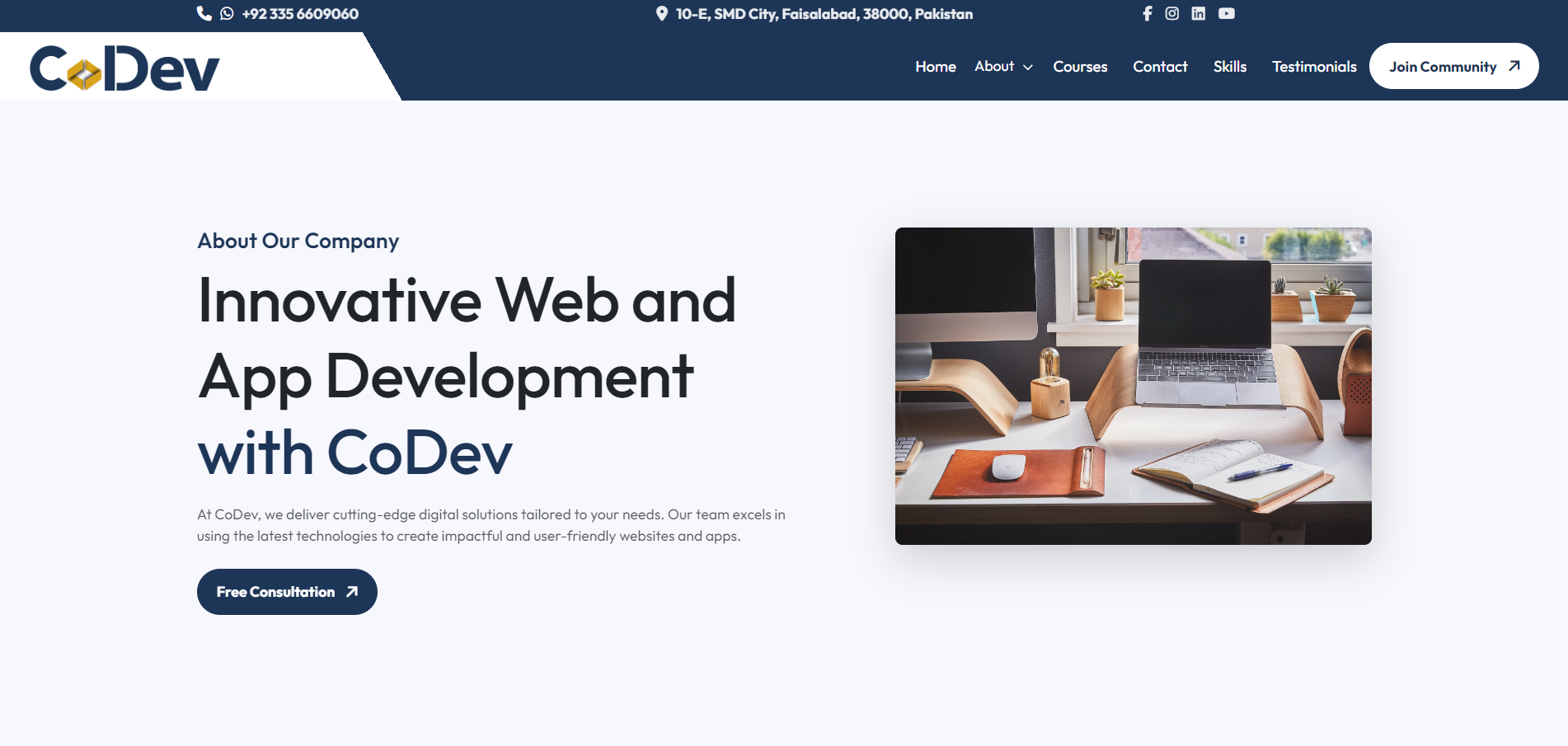The height and width of the screenshot is (746, 1568).
Task: Click the CoDev logo
Action: tap(125, 68)
